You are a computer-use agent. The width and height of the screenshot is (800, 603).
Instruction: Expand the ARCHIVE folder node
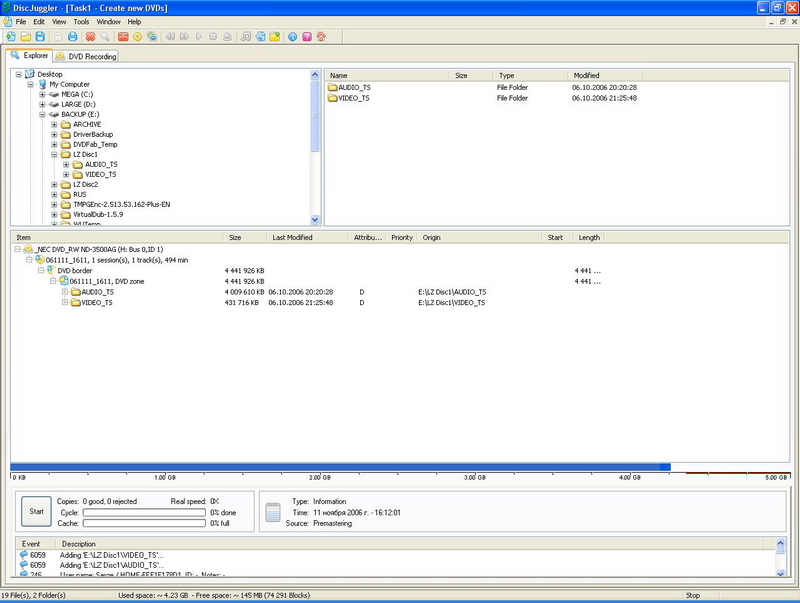click(54, 124)
